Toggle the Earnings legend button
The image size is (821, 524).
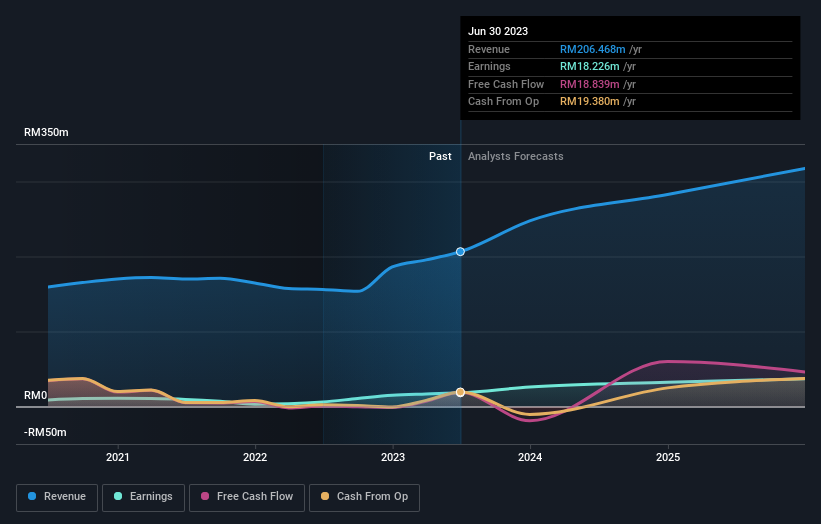(143, 497)
